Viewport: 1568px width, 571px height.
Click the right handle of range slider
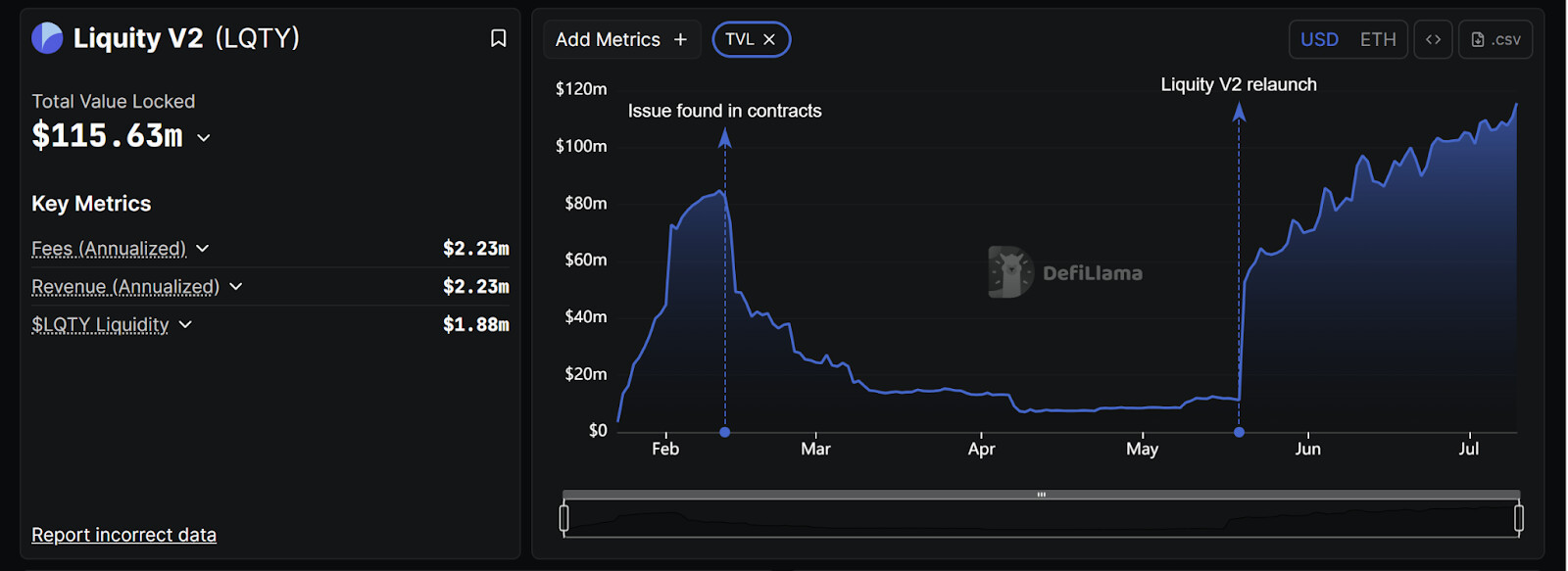tap(1519, 518)
